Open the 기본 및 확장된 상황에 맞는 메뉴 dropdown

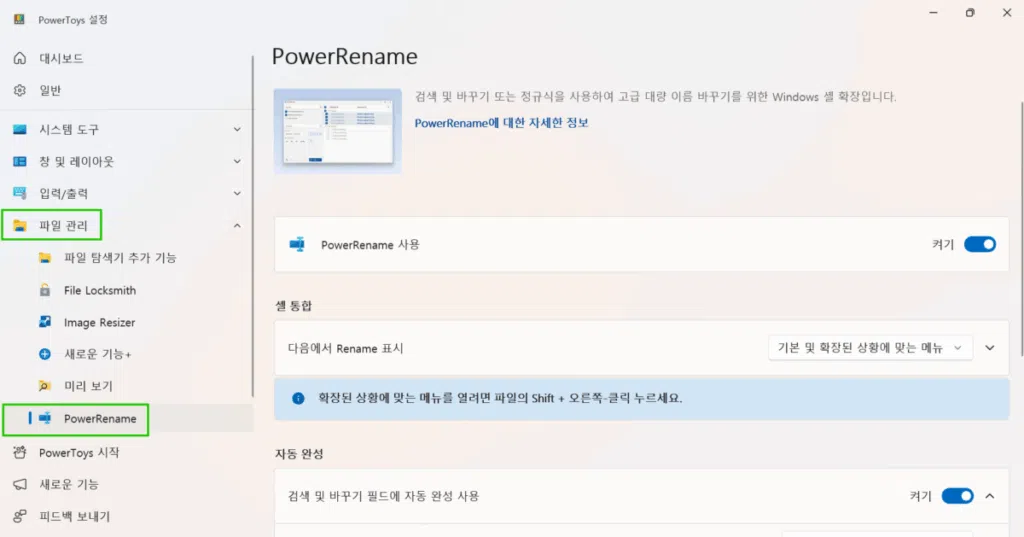[x=870, y=348]
